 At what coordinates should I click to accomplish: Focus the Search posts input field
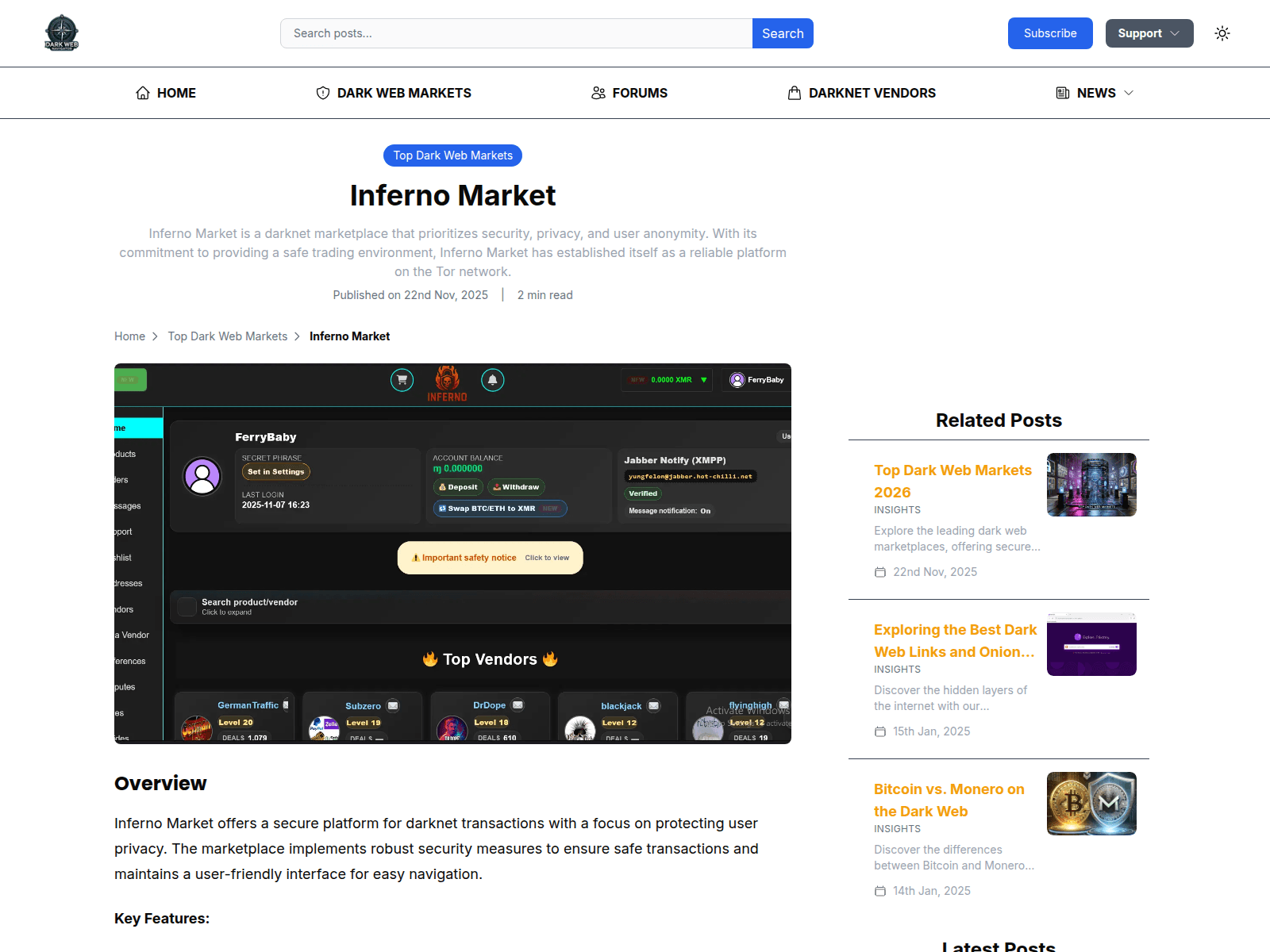516,33
